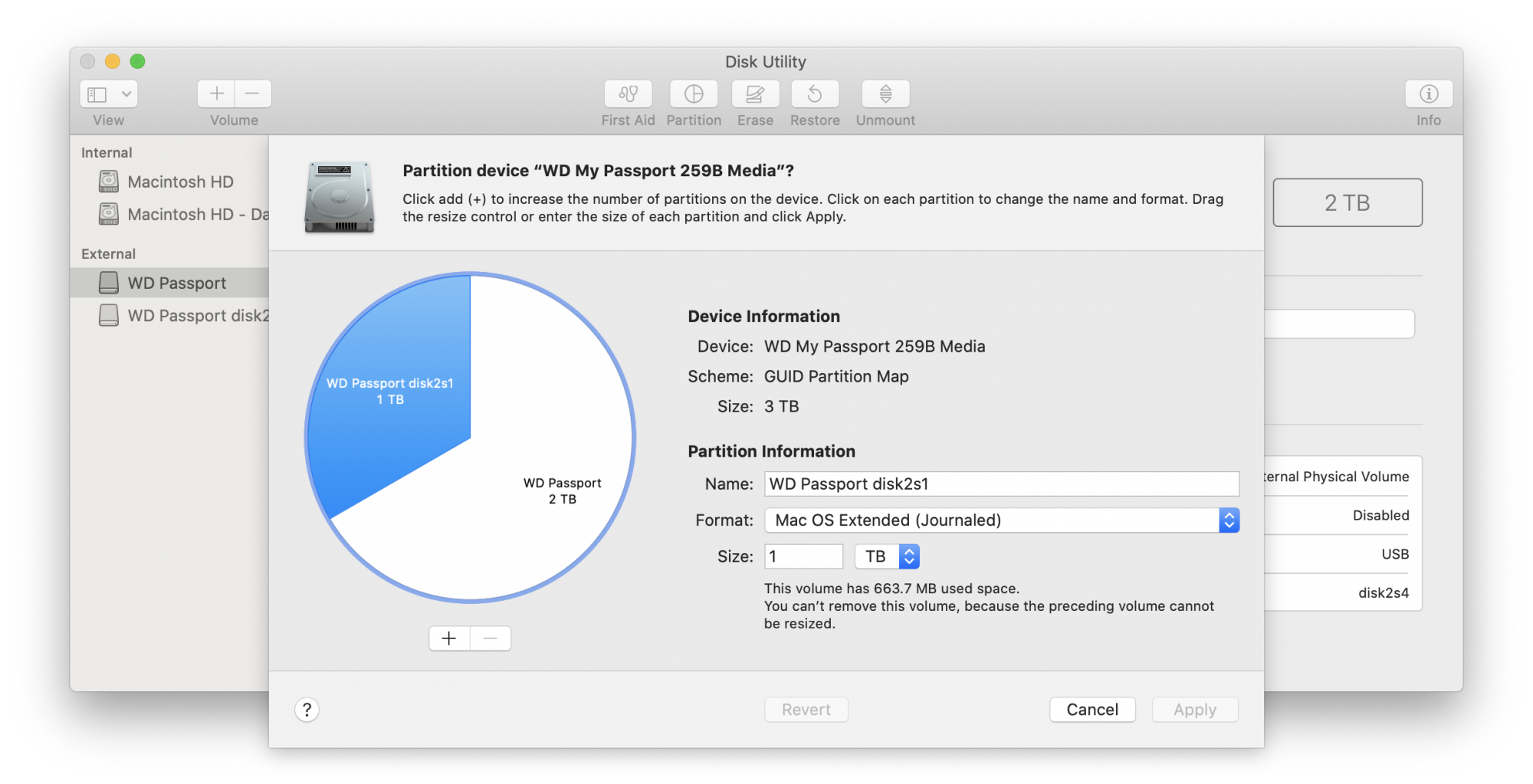The image size is (1533, 784).
Task: Click the GUID Partition Map scheme text
Action: click(836, 376)
